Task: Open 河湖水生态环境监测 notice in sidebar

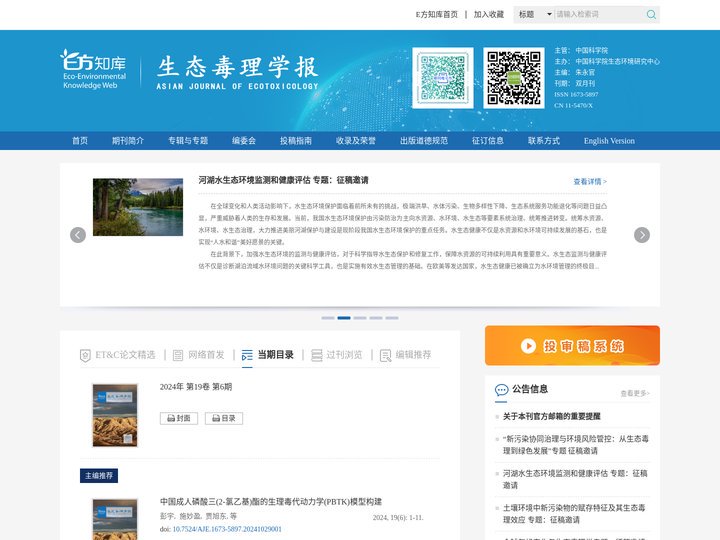Action: tap(575, 479)
